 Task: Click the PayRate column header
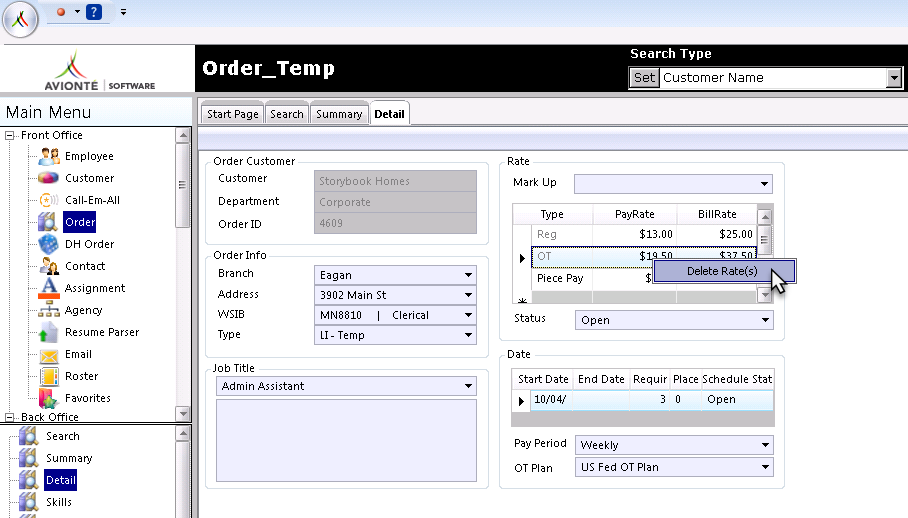635,214
